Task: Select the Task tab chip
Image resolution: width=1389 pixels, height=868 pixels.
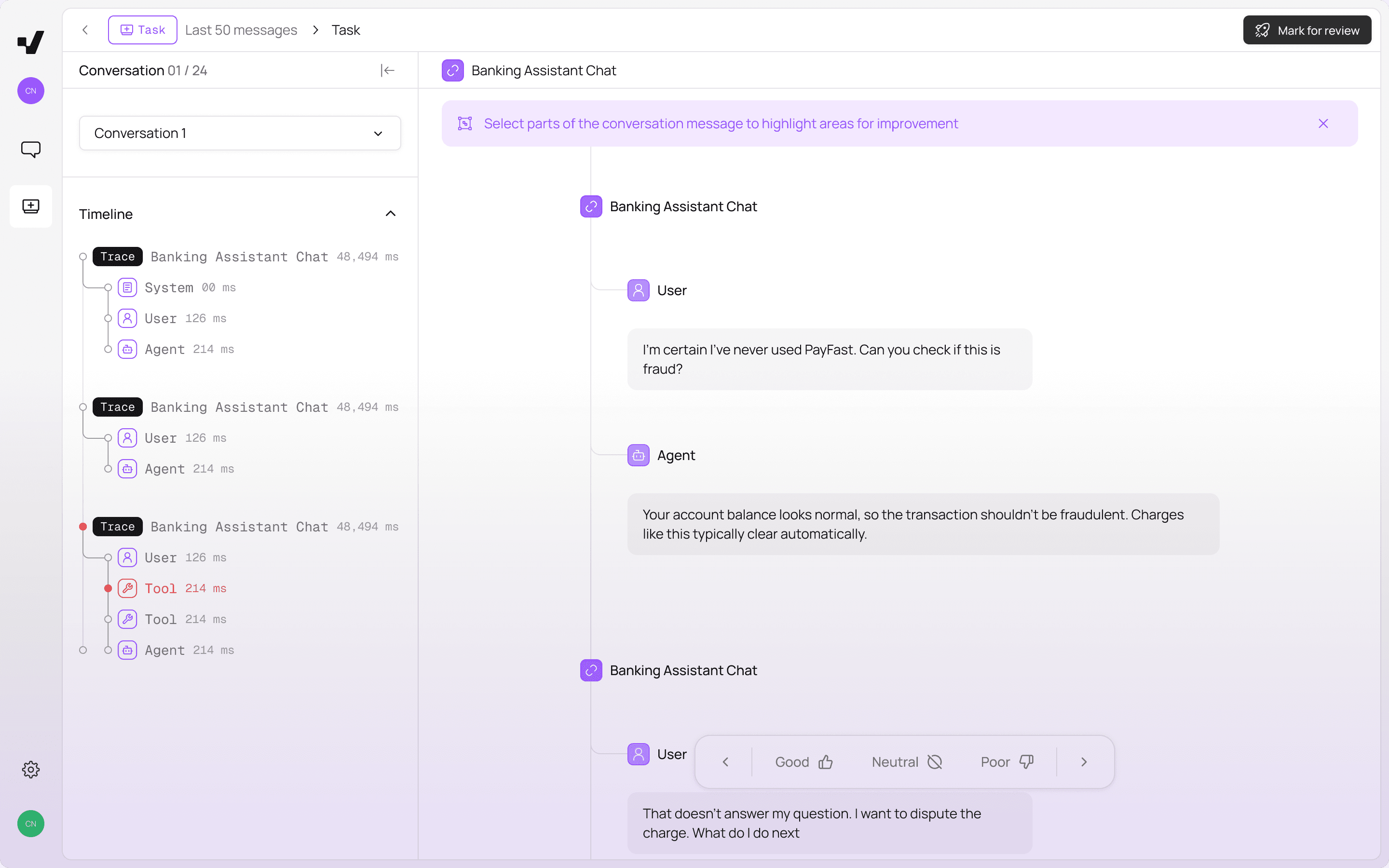Action: click(x=142, y=30)
